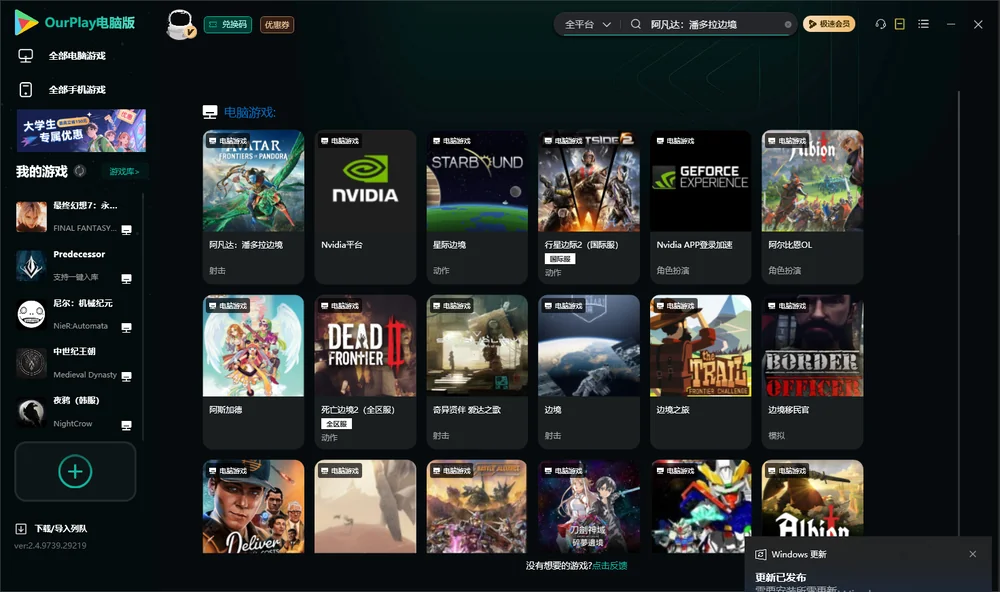This screenshot has width=1000, height=592.
Task: Click the OurPlay logo icon
Action: tap(26, 22)
